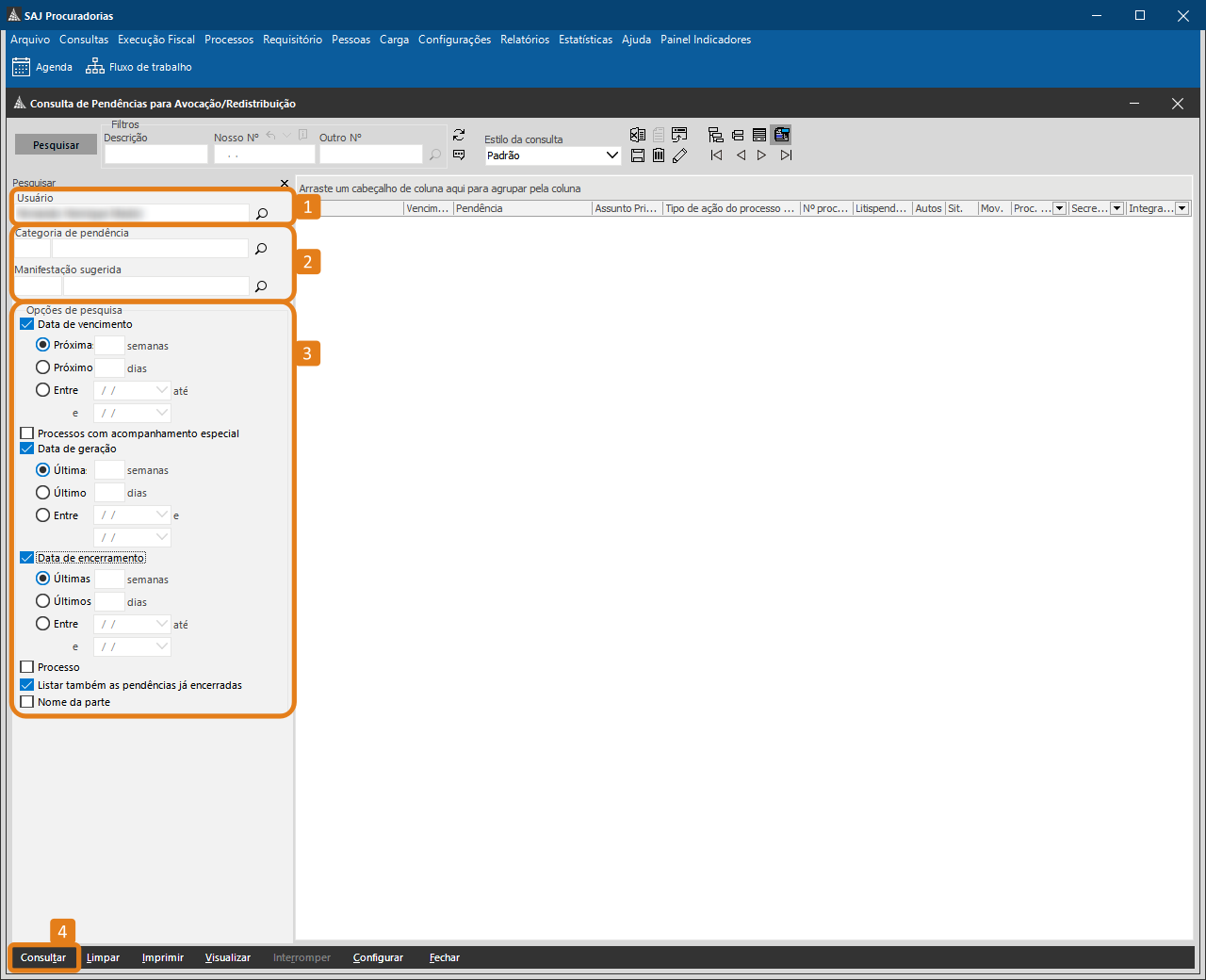Click the pencil edit icon
This screenshot has height=980, width=1206.
point(679,155)
